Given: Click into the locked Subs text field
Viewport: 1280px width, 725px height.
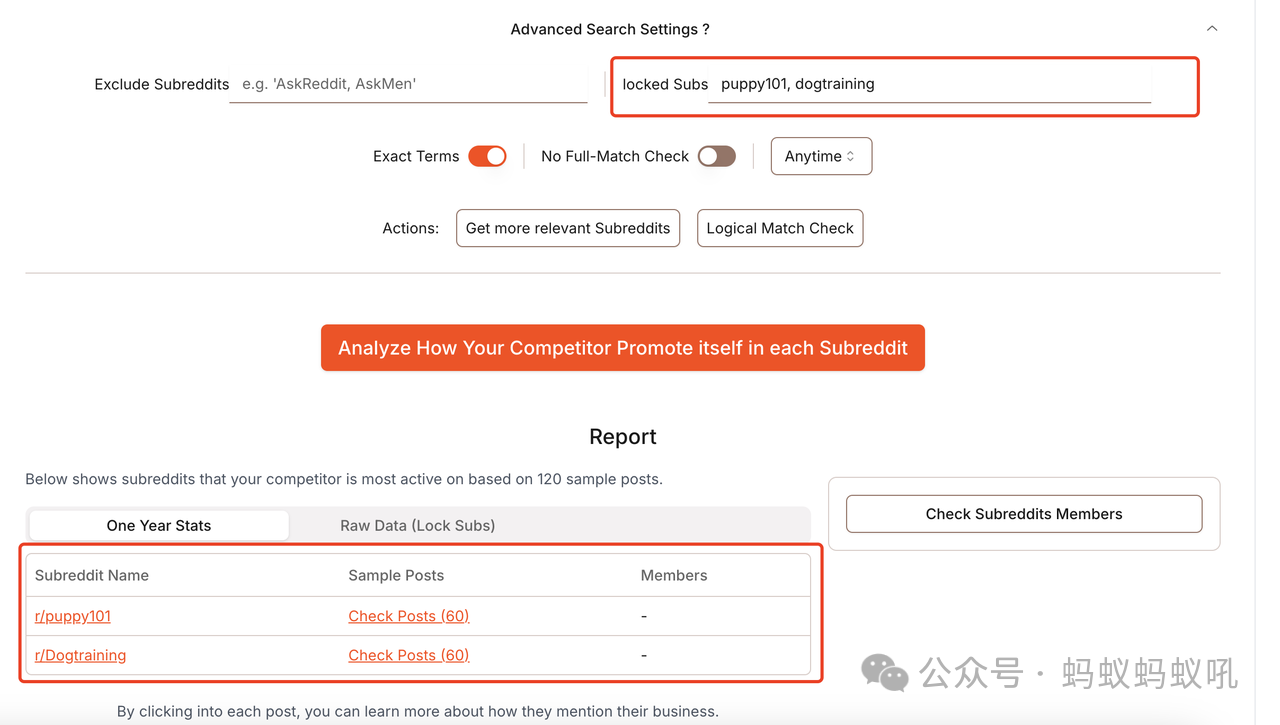Looking at the screenshot, I should 930,84.
